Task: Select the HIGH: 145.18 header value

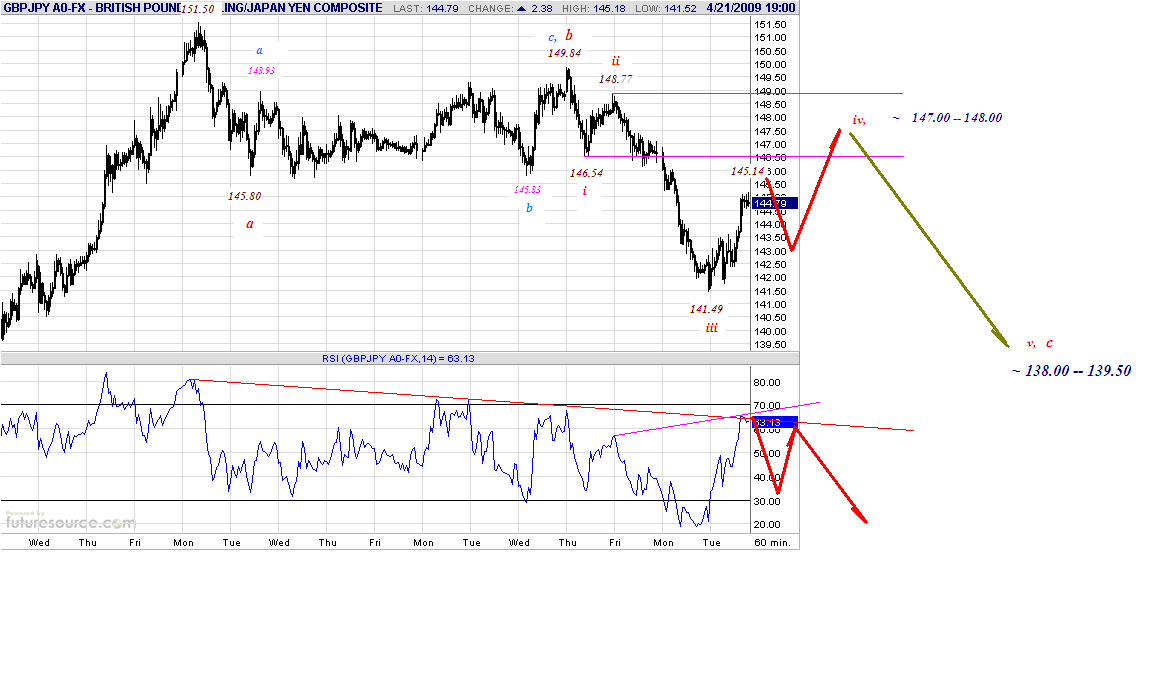Action: [593, 8]
